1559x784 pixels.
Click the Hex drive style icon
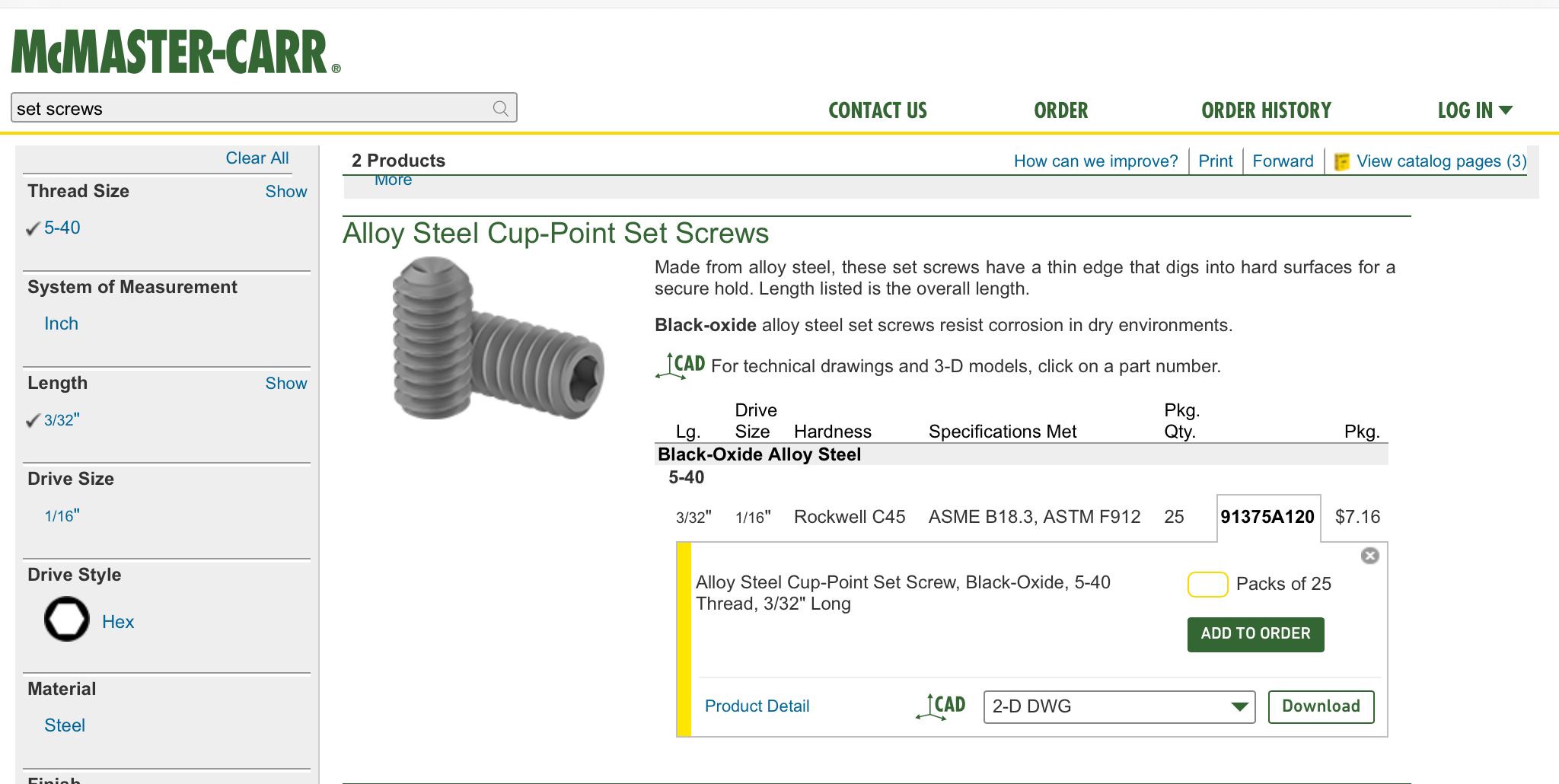point(67,620)
